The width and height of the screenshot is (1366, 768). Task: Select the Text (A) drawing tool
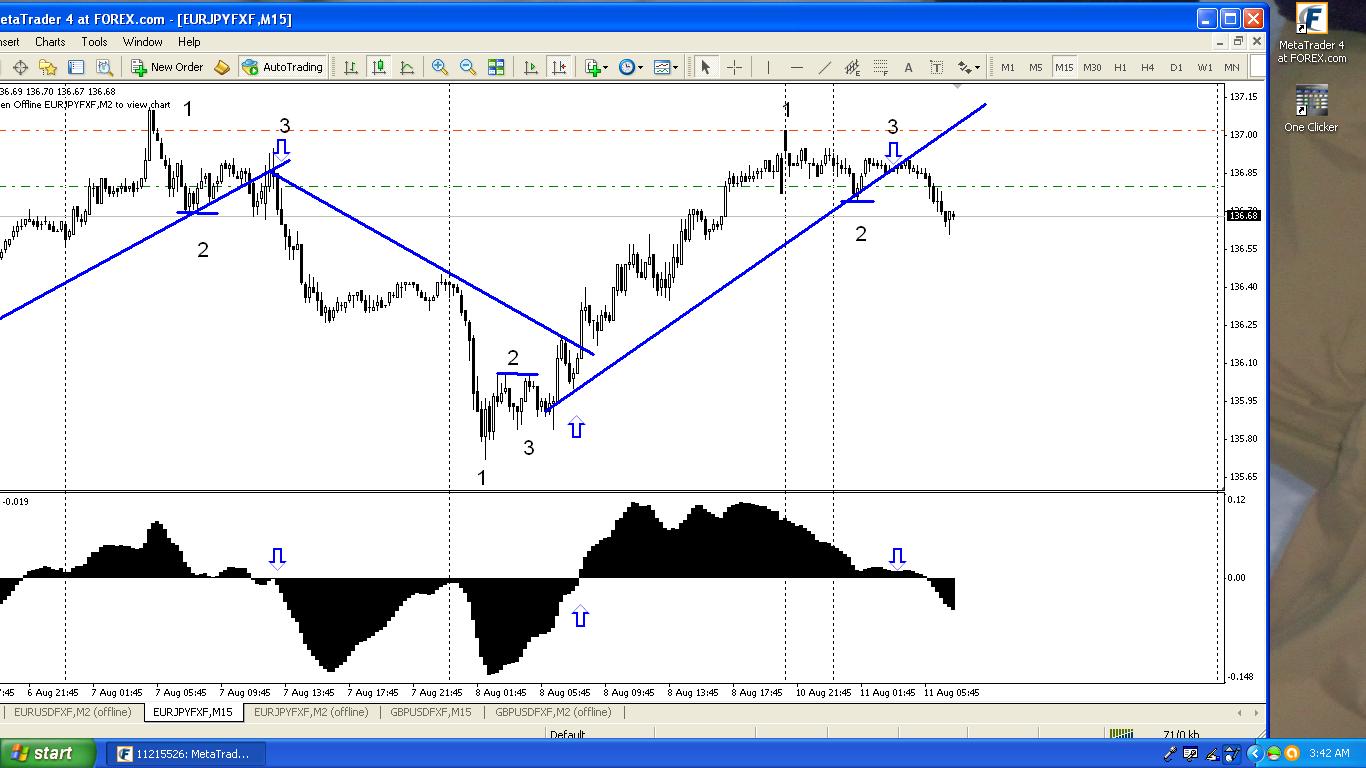(x=908, y=67)
